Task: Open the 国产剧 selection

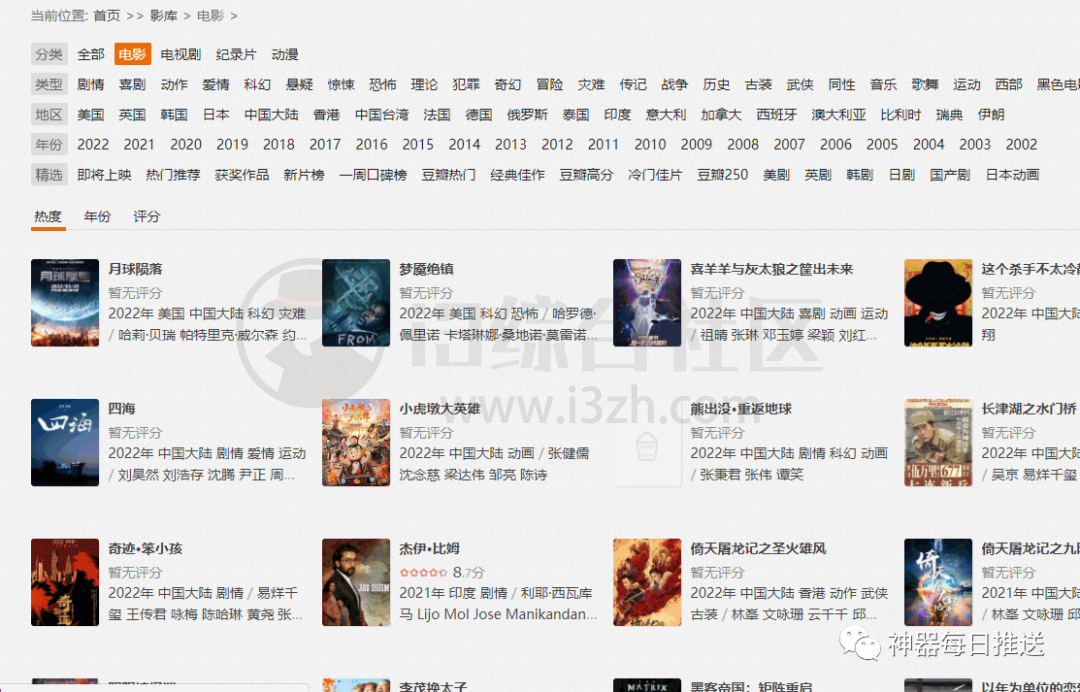Action: pos(950,175)
